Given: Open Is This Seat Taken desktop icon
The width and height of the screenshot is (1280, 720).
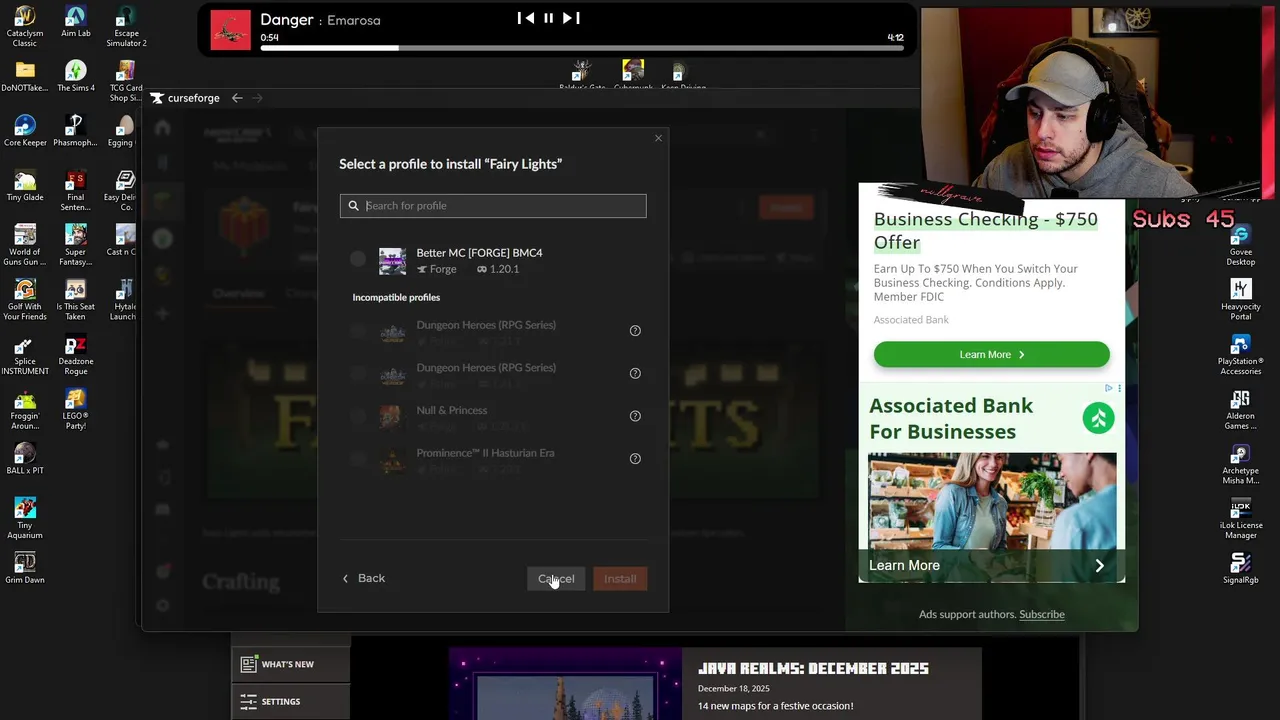Looking at the screenshot, I should point(75,300).
